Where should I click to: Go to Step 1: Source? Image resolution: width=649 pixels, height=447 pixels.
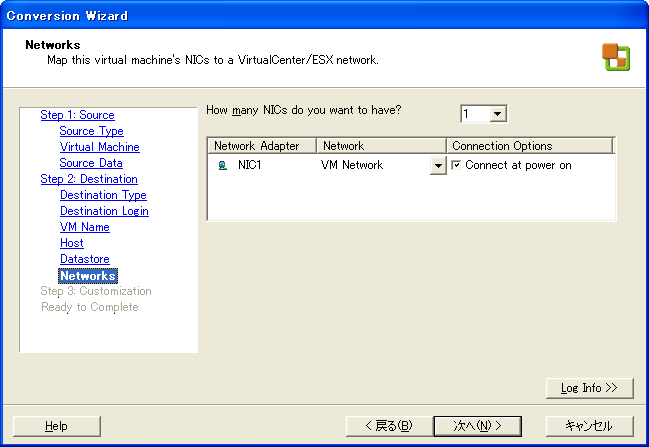coord(77,115)
